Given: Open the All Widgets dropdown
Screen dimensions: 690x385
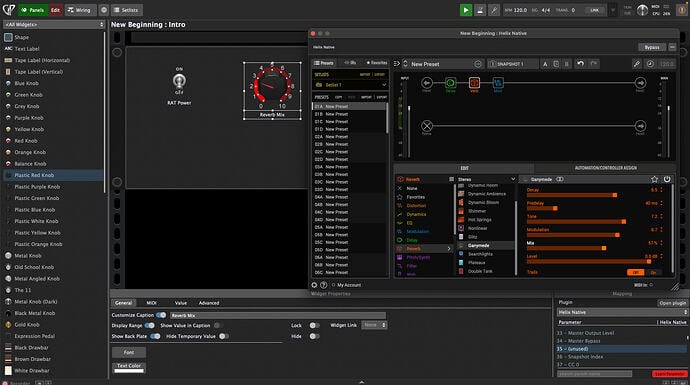Looking at the screenshot, I should point(54,25).
